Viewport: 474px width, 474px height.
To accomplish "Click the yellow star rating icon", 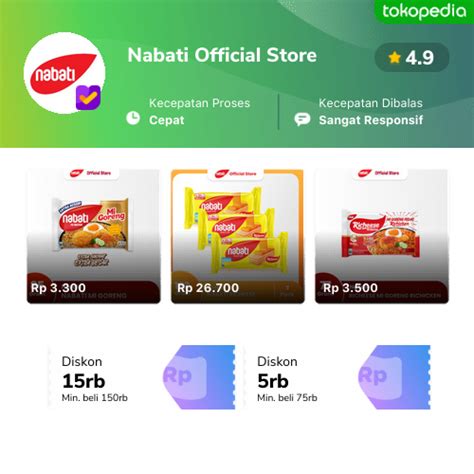I will [394, 58].
